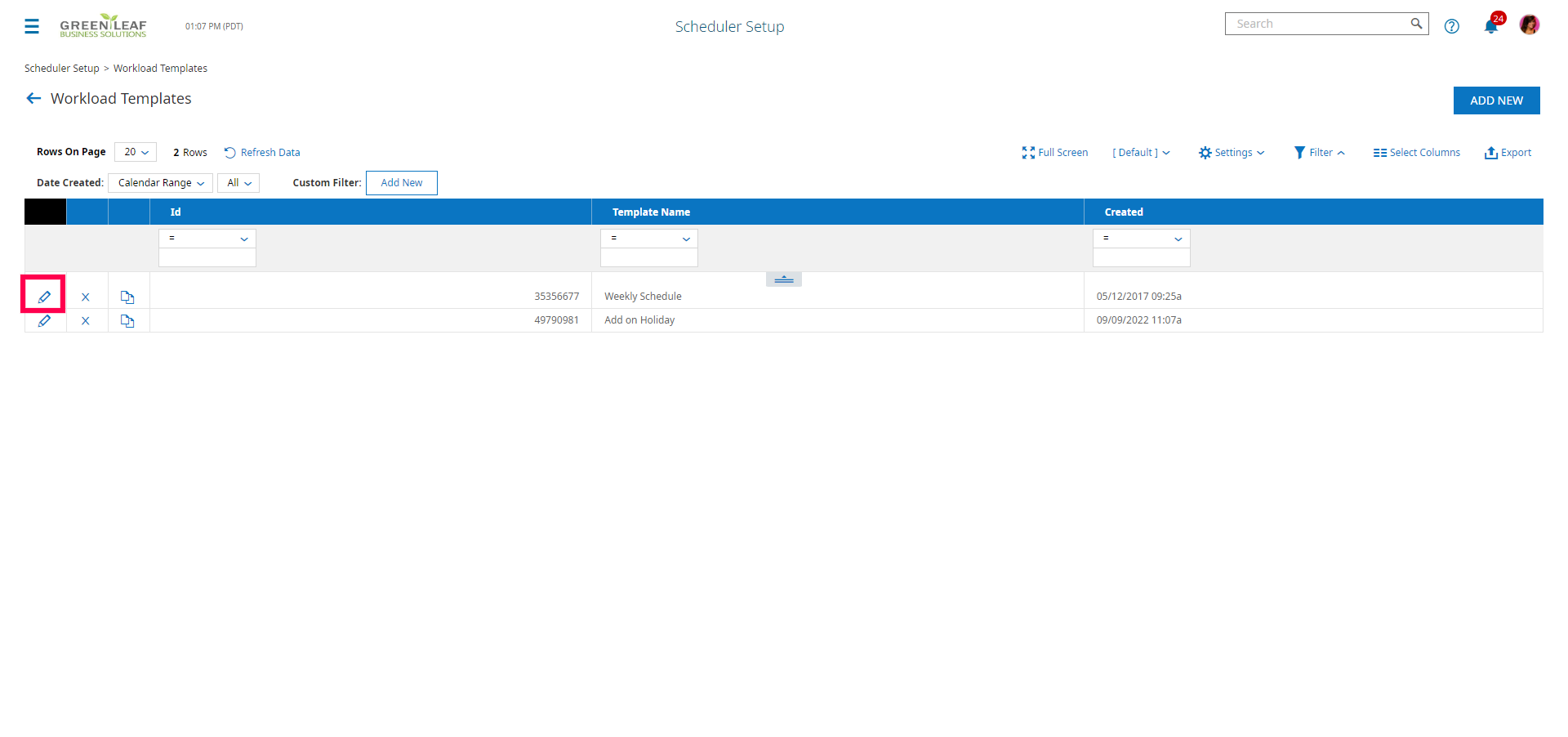Go back using the left arrow
Image resolution: width=1568 pixels, height=737 pixels.
click(33, 98)
